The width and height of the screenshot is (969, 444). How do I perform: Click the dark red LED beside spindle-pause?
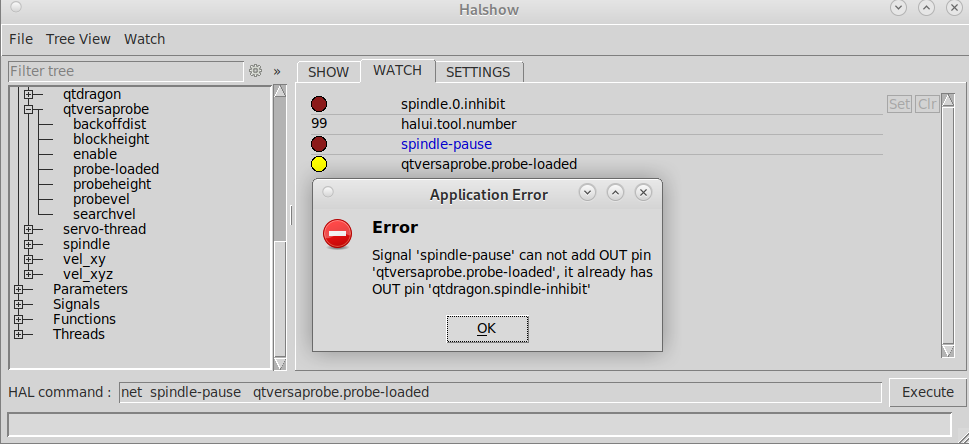click(x=319, y=144)
